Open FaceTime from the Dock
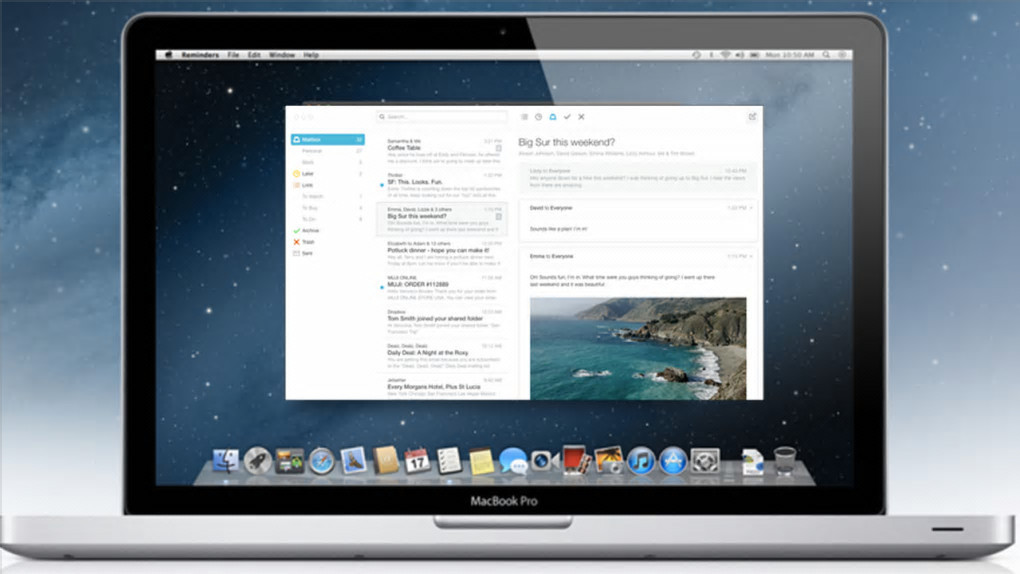Screen dimensions: 1020x574 [544, 461]
